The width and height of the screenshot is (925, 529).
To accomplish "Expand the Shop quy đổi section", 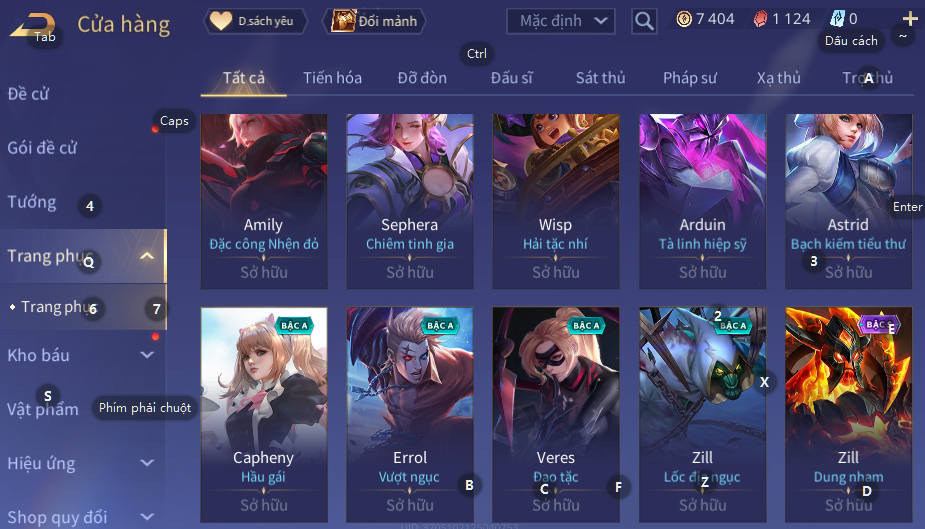I will pyautogui.click(x=147, y=517).
